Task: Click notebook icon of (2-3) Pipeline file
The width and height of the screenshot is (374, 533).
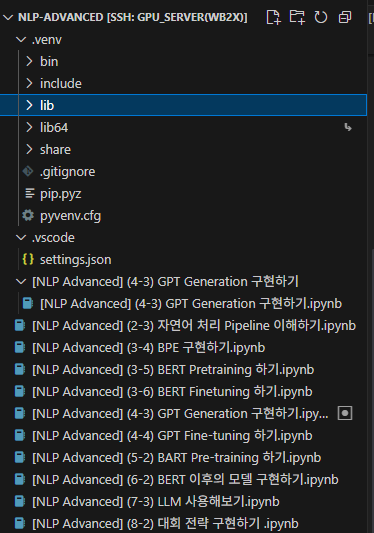Action: point(20,325)
